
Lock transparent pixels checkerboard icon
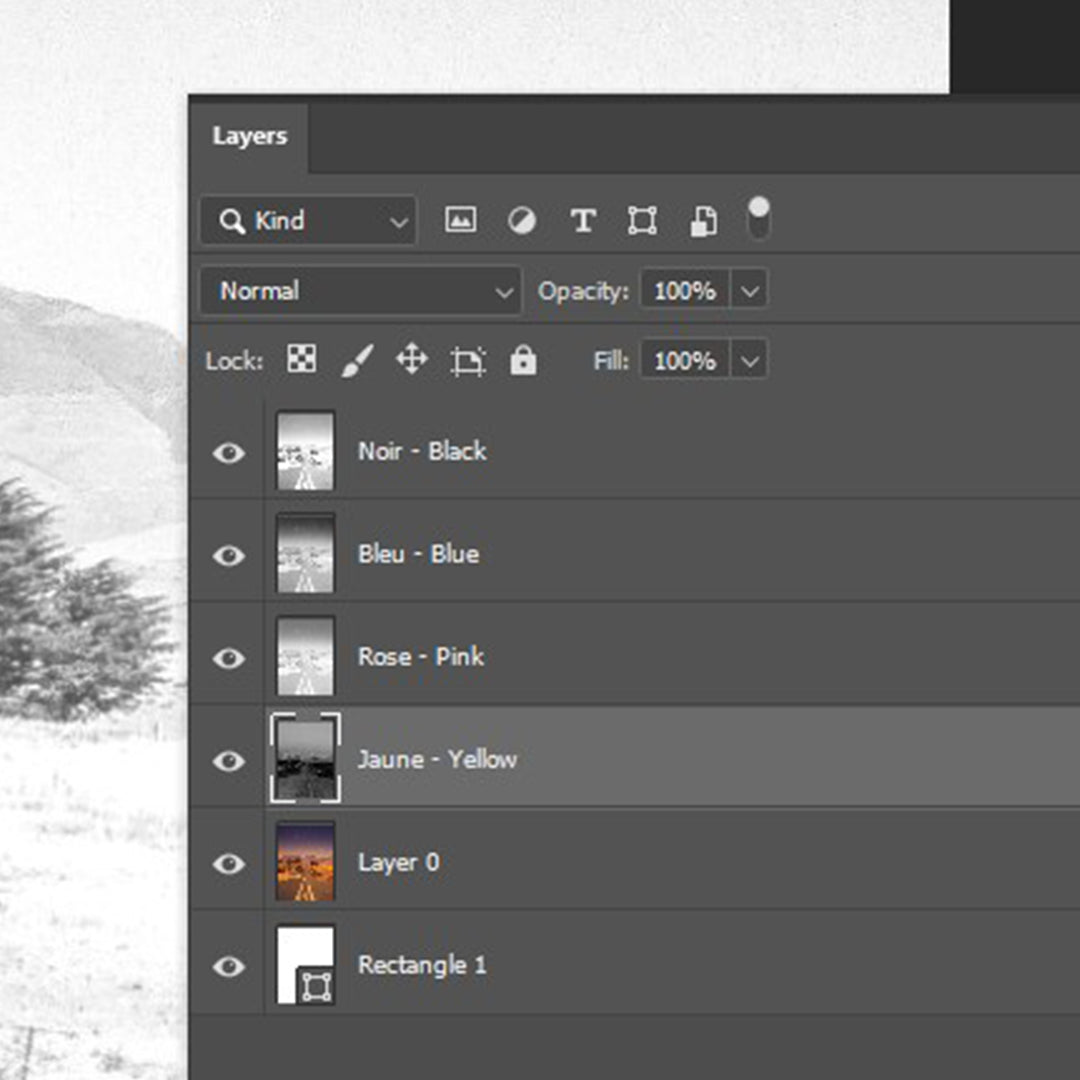pyautogui.click(x=301, y=360)
